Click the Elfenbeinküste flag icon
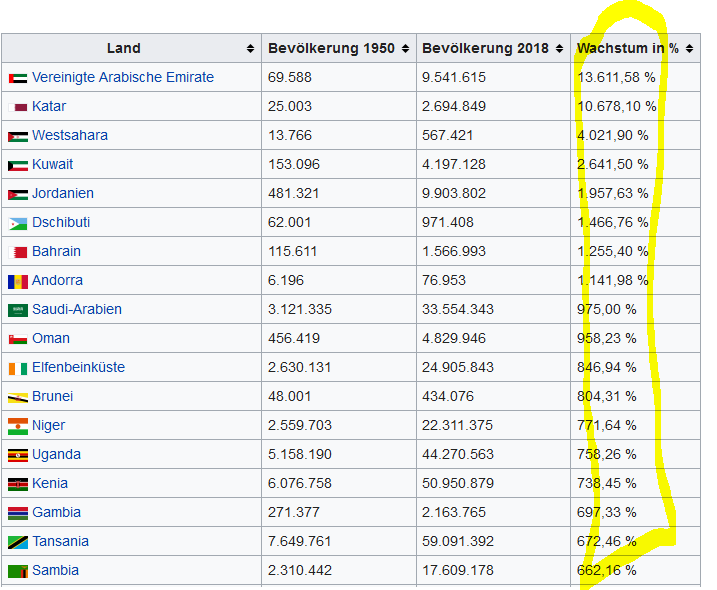Screen dimensions: 717x590 (18, 368)
